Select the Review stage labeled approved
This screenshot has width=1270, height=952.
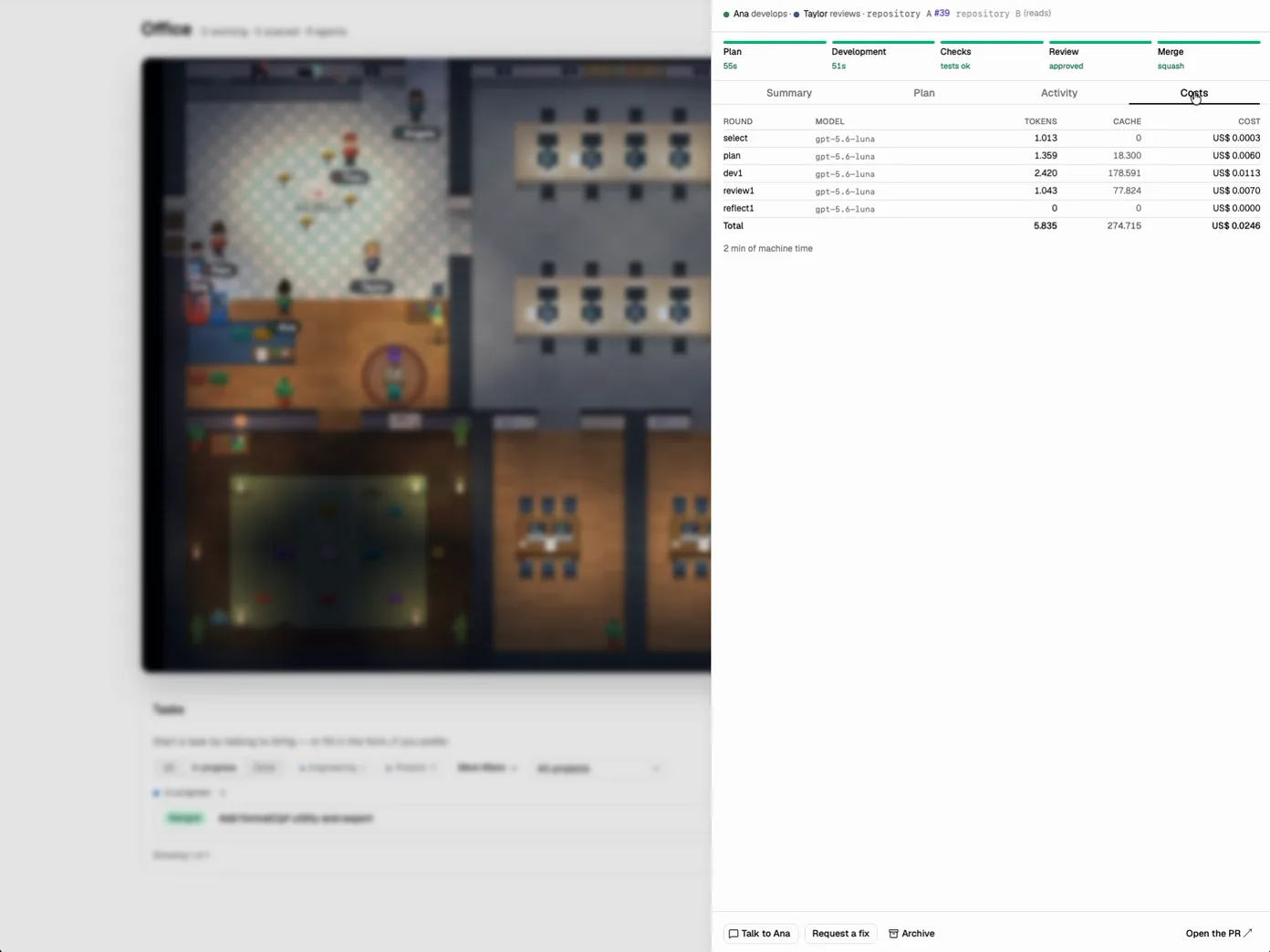tap(1100, 56)
